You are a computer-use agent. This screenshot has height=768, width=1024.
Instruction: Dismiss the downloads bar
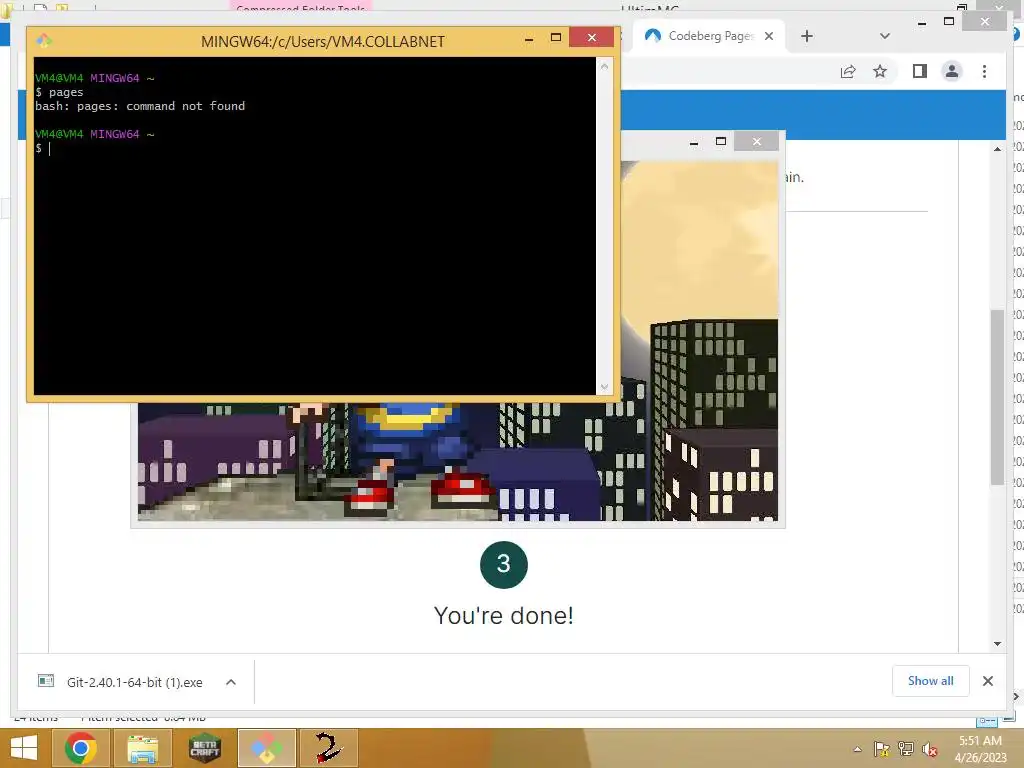pos(987,681)
